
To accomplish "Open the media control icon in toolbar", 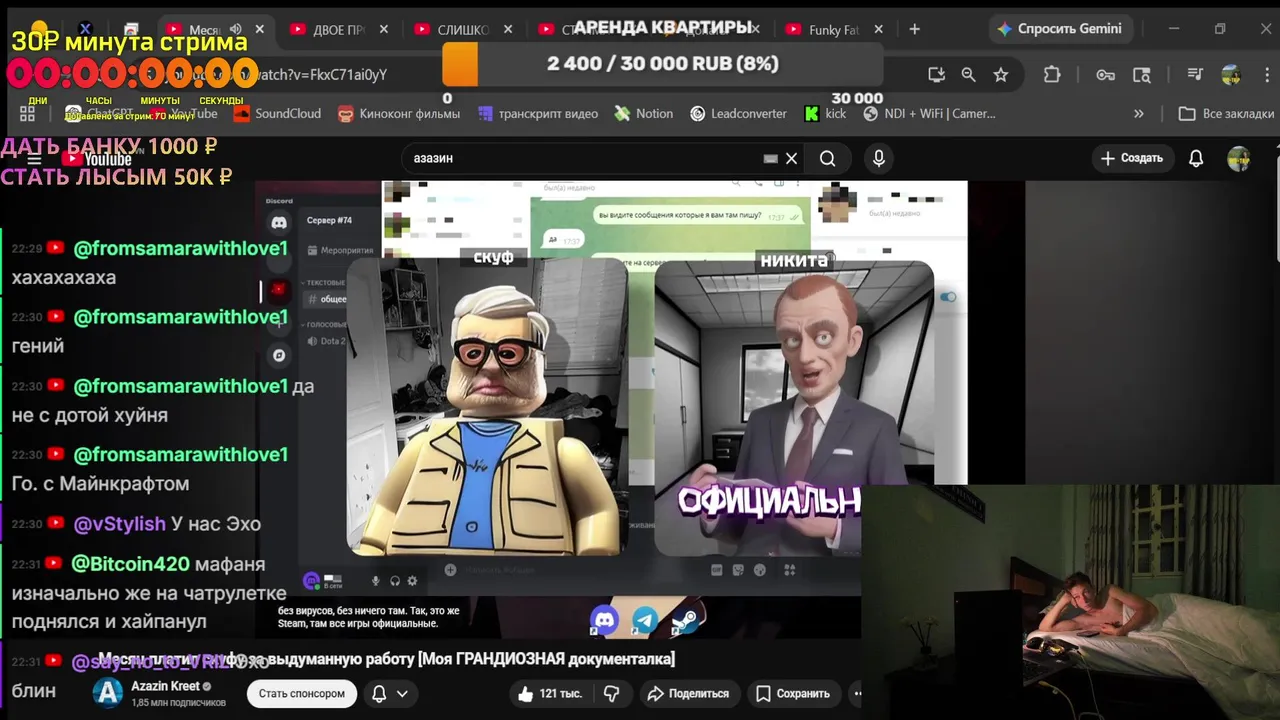I will coord(1195,74).
